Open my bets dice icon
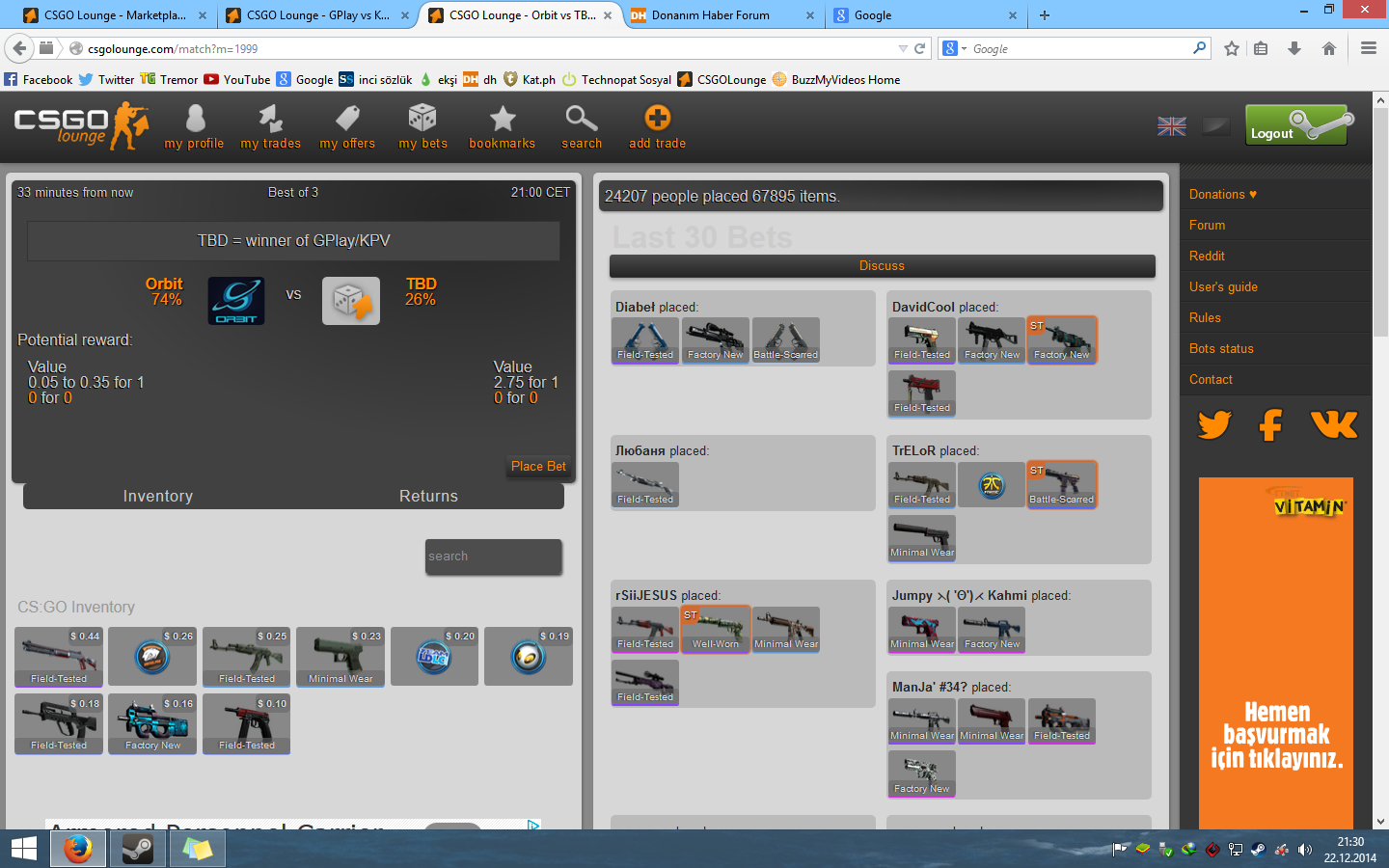The width and height of the screenshot is (1389, 868). pyautogui.click(x=422, y=118)
